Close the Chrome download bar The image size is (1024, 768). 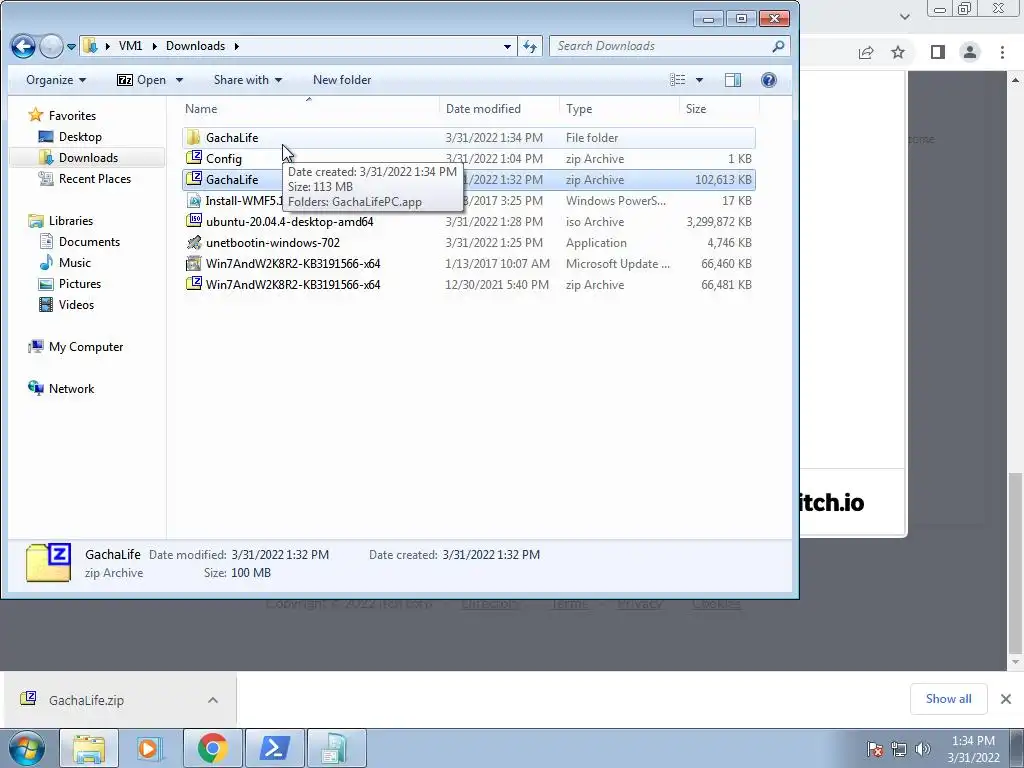tap(1006, 699)
